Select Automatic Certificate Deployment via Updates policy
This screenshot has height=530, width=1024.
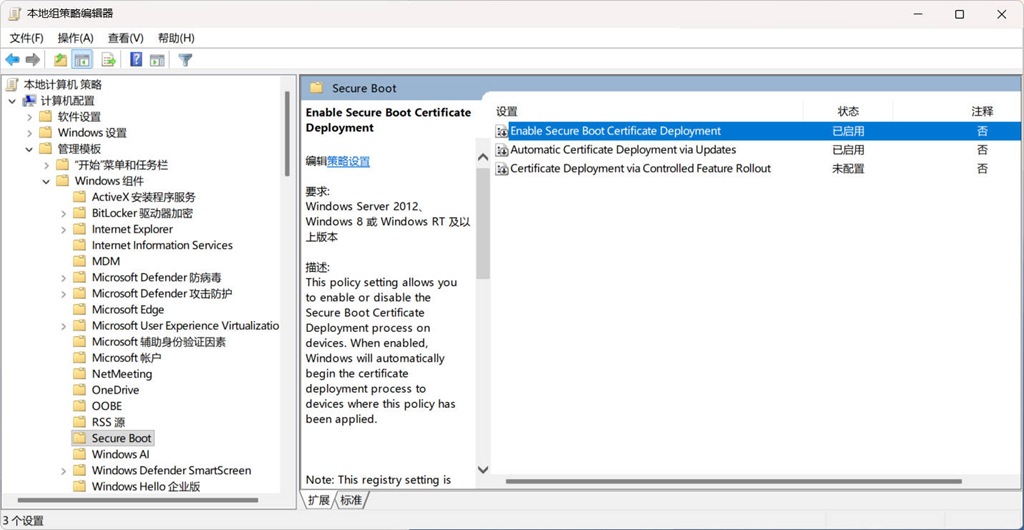point(622,150)
